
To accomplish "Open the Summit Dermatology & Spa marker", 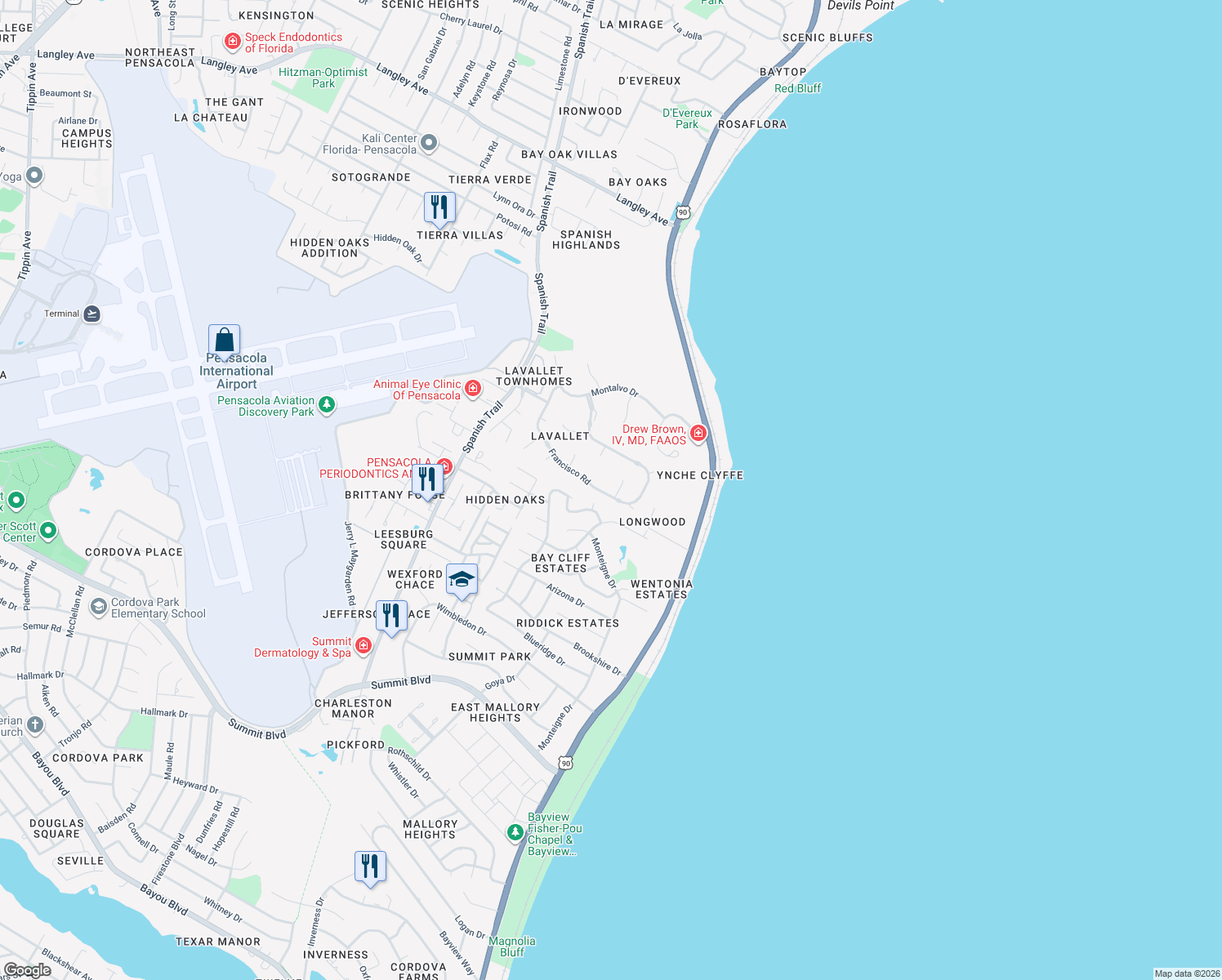I will (x=363, y=645).
